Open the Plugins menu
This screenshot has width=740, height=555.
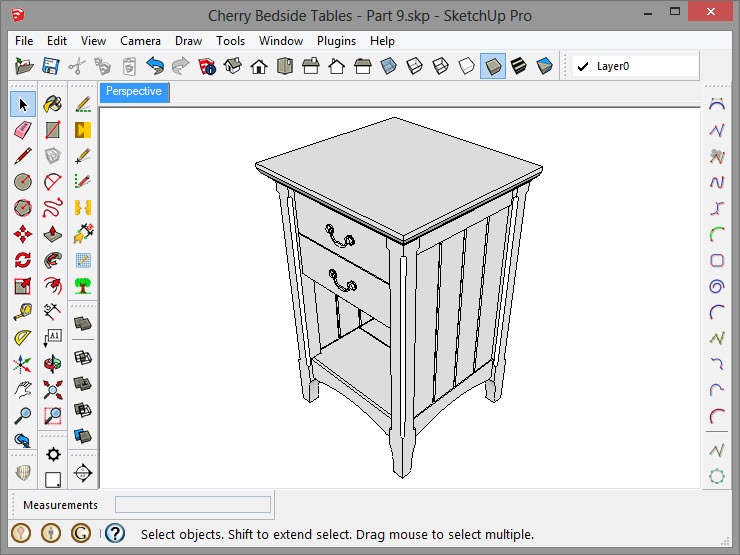(x=336, y=41)
